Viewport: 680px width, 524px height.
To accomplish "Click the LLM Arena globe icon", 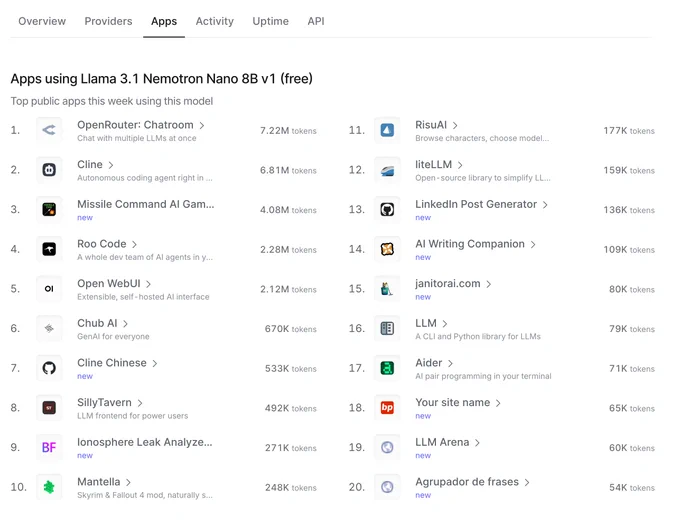I will pyautogui.click(x=387, y=447).
